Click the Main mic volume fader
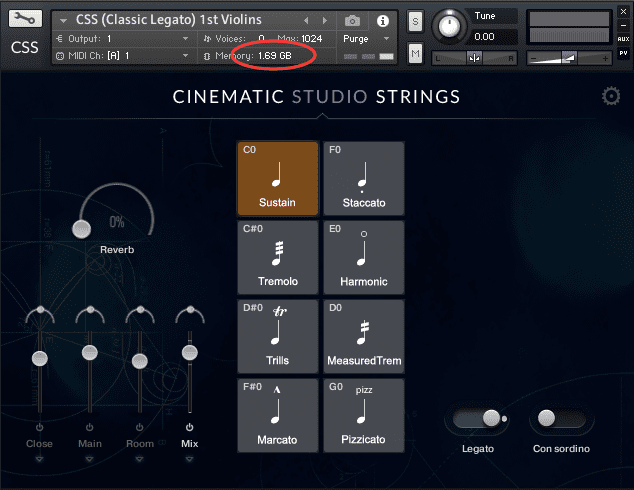This screenshot has height=490, width=634. (89, 352)
